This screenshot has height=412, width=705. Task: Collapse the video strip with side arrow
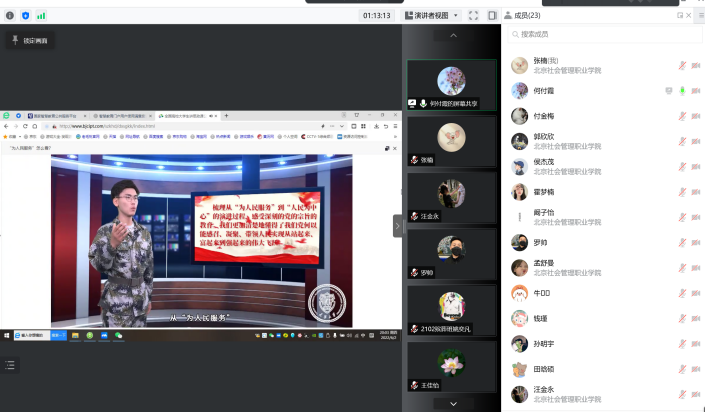[397, 226]
